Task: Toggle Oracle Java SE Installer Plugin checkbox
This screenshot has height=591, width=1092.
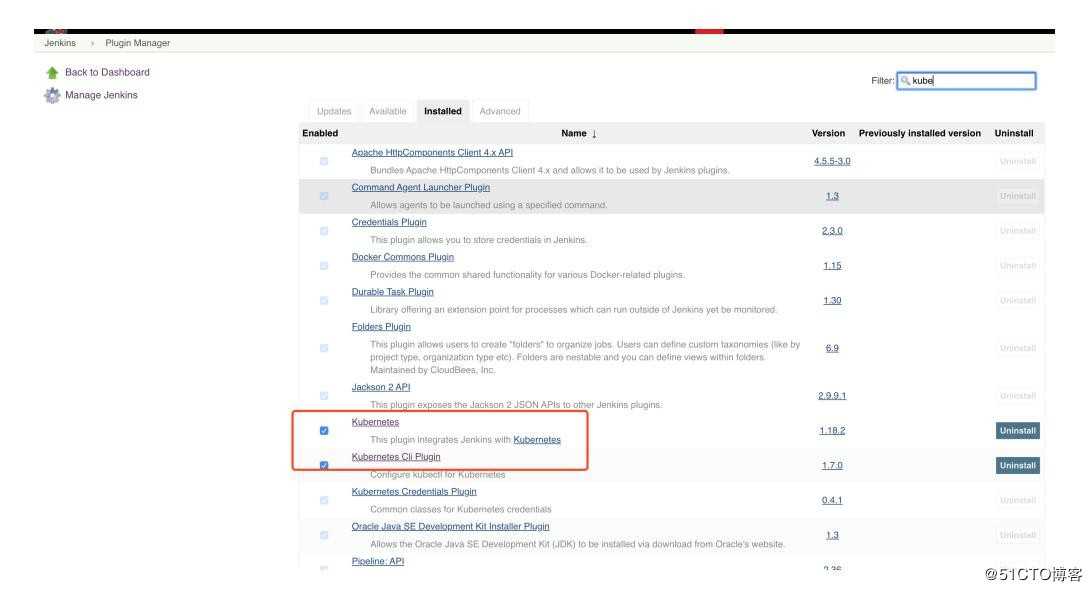Action: 324,535
